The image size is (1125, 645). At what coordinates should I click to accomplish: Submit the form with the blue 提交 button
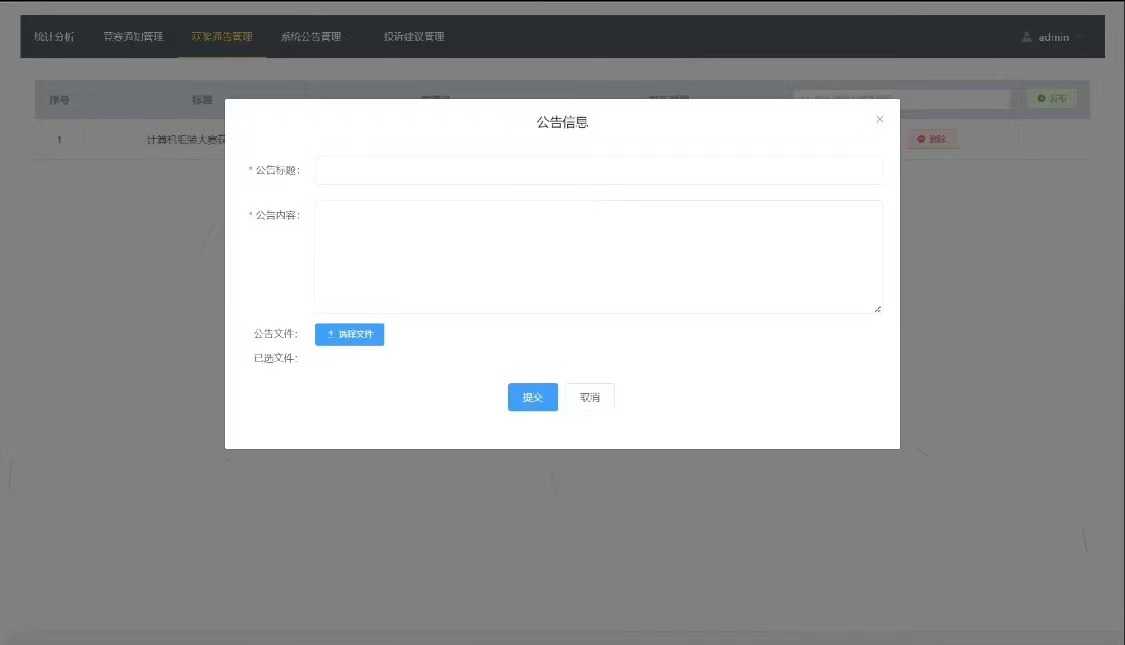point(533,397)
